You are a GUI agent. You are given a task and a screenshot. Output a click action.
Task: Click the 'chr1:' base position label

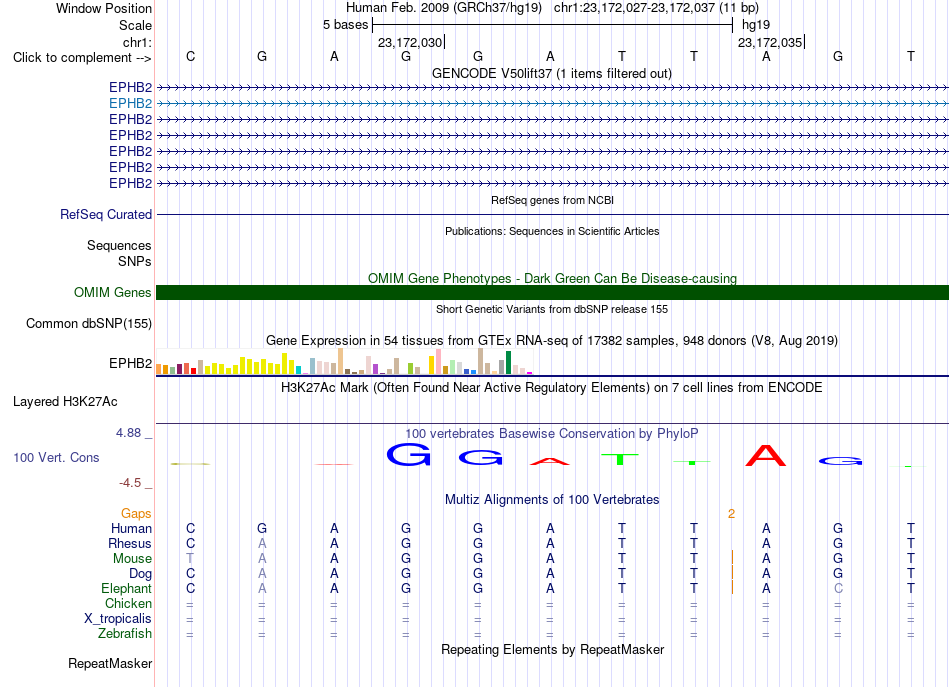pos(137,42)
